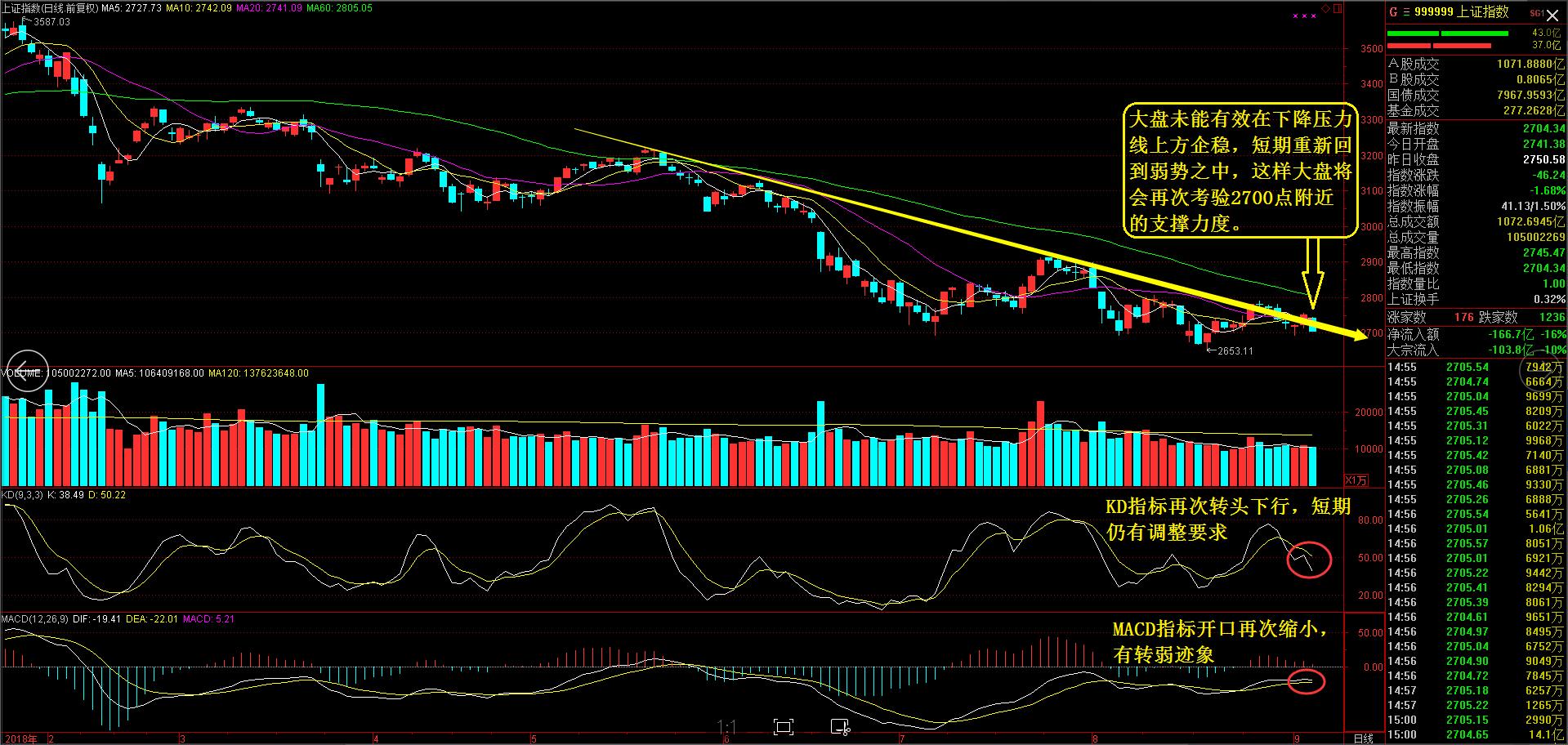Click the DEA: -22.01 value

point(150,619)
